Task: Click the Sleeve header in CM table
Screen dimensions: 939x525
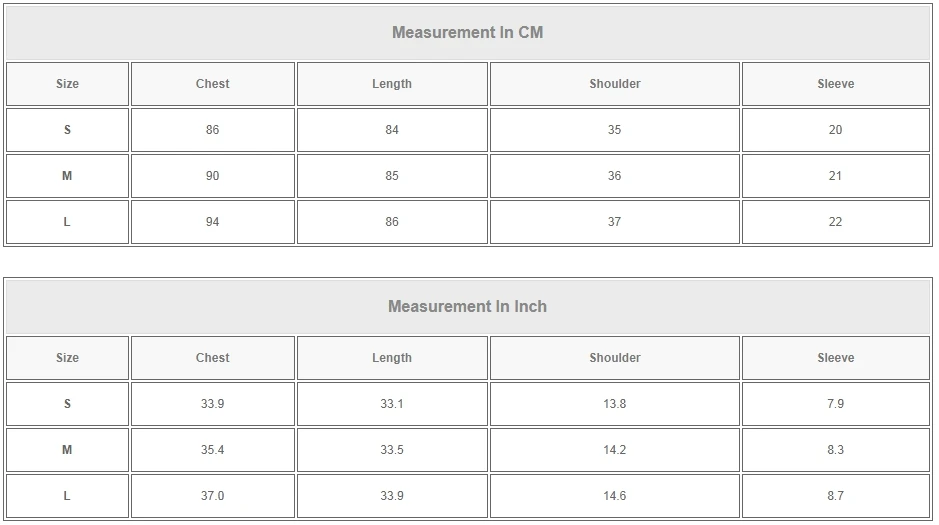Action: [835, 84]
